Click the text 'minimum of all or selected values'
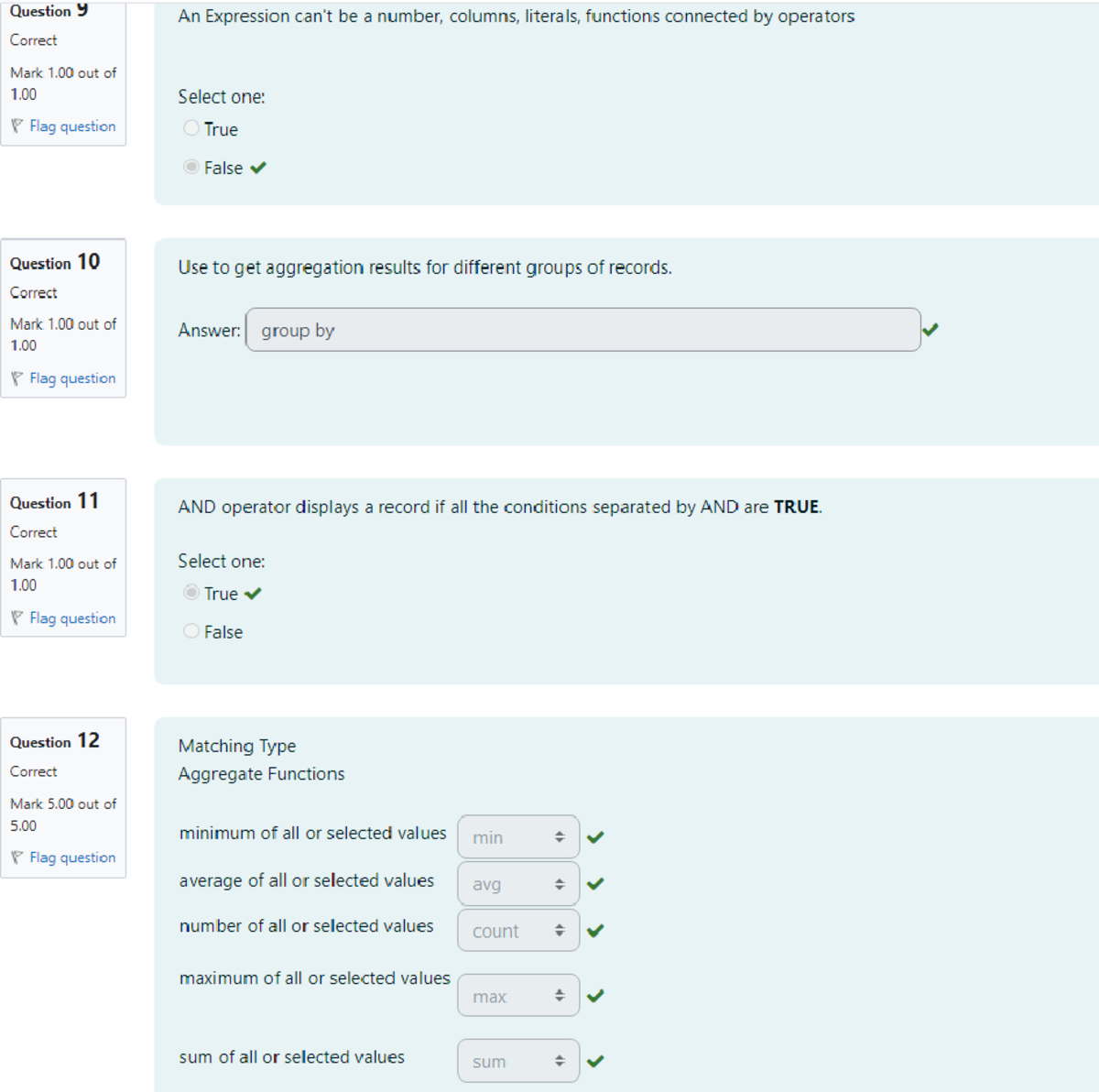The width and height of the screenshot is (1099, 1092). click(313, 833)
